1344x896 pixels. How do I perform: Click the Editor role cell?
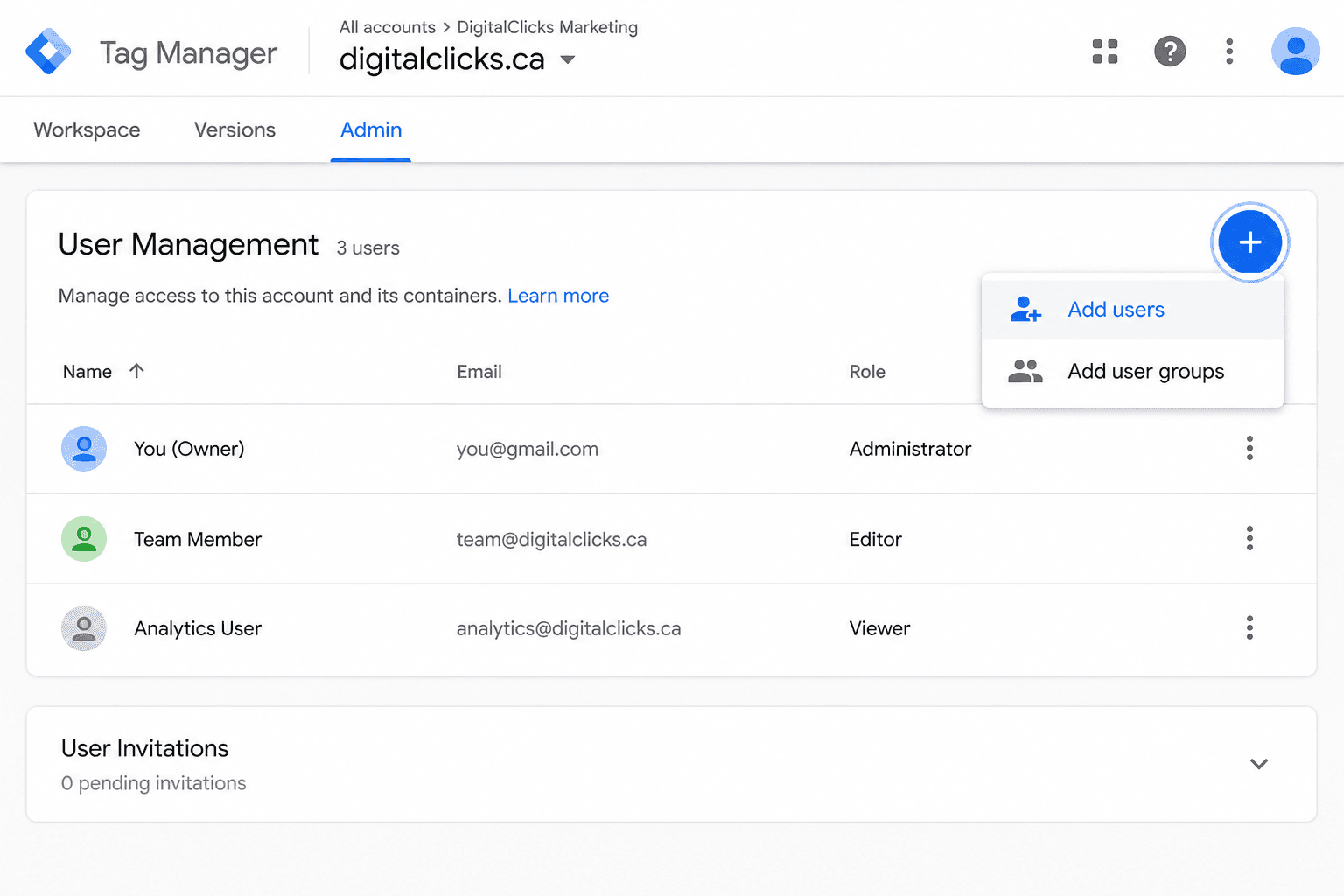coord(875,539)
